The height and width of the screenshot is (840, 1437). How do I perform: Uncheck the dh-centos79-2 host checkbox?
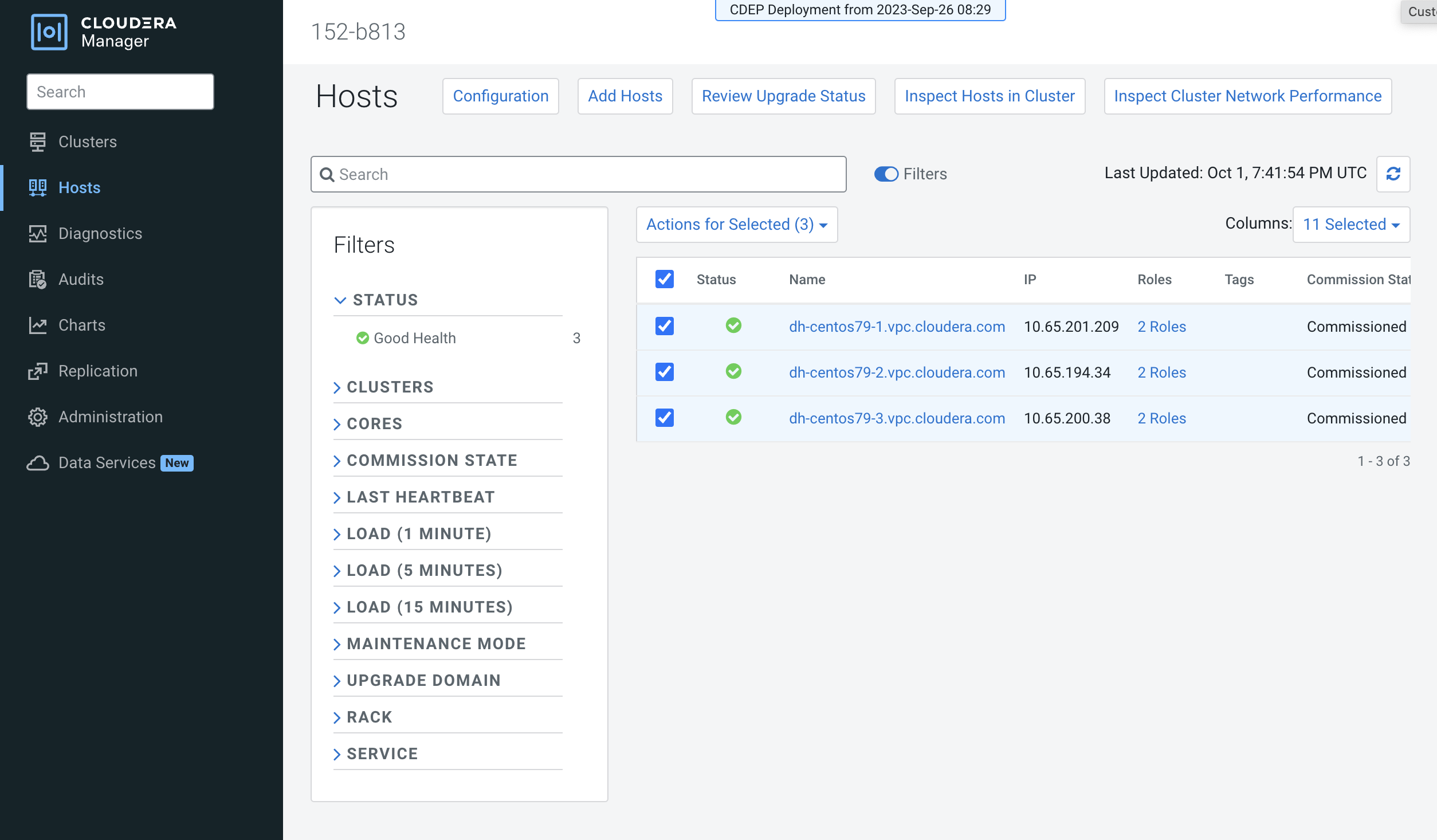pos(664,372)
